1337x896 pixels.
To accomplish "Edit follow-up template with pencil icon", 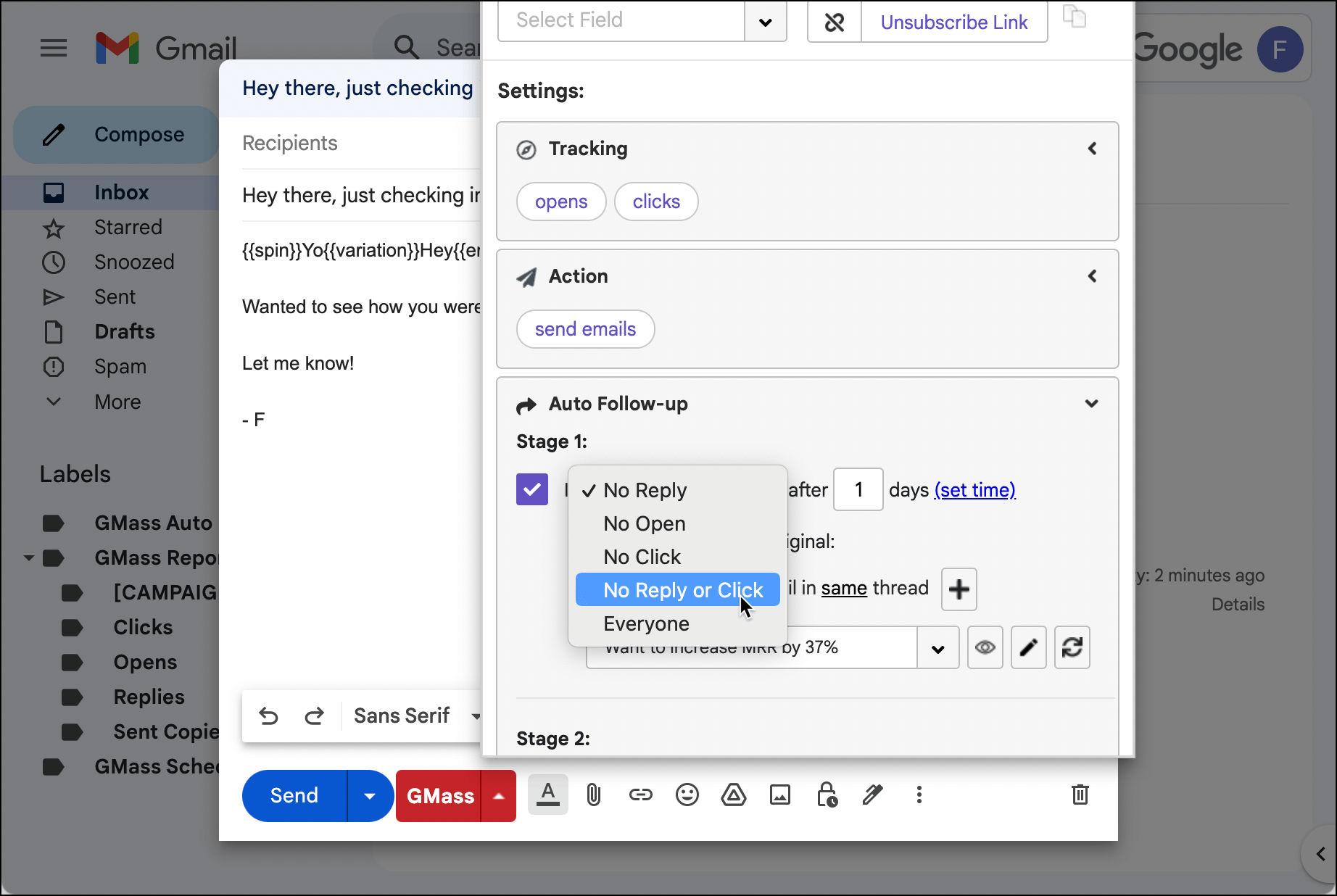I will (1028, 647).
